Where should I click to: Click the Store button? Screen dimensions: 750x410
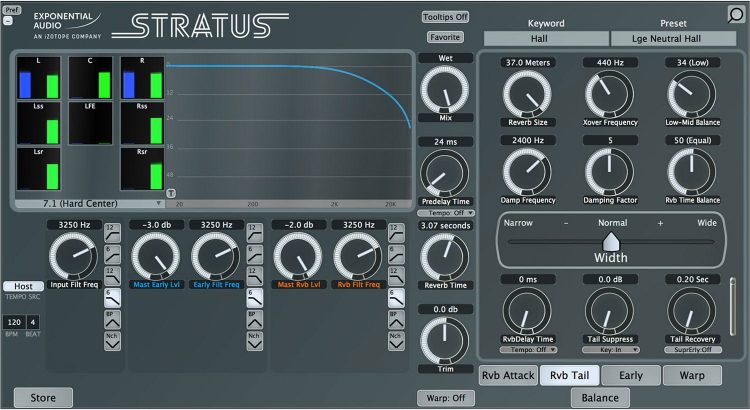[x=43, y=398]
